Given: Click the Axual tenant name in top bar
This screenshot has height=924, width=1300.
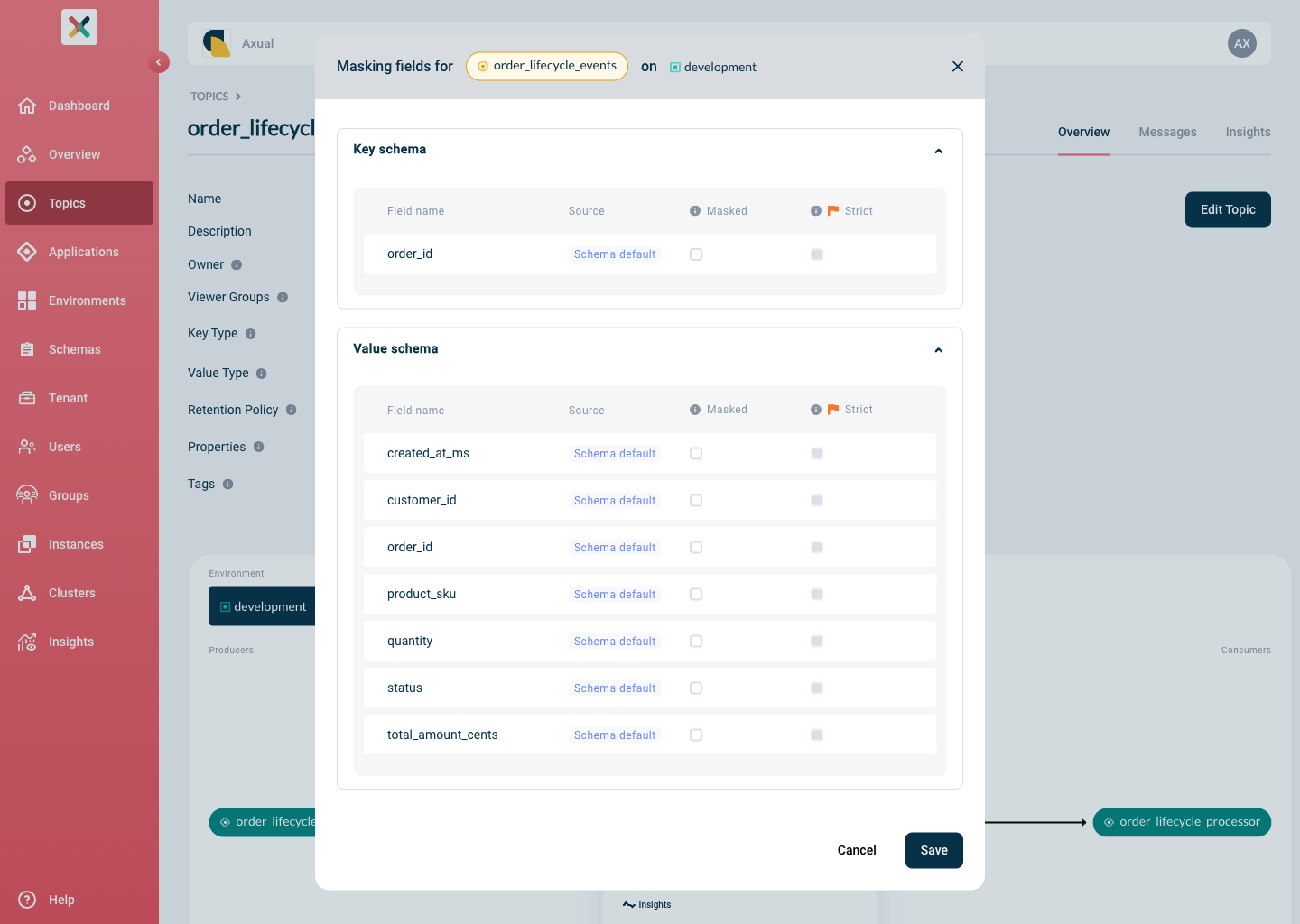Looking at the screenshot, I should [257, 43].
